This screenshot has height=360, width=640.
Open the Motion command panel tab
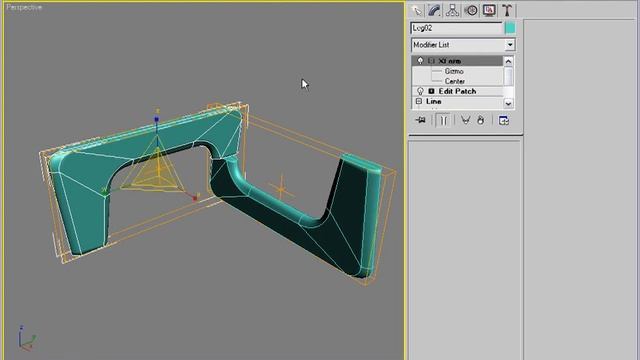471,10
